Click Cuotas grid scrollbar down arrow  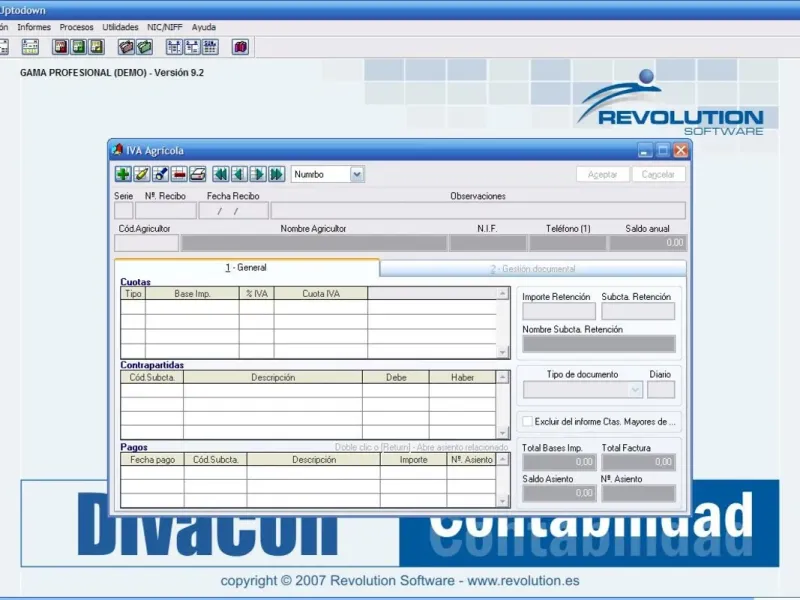[503, 352]
